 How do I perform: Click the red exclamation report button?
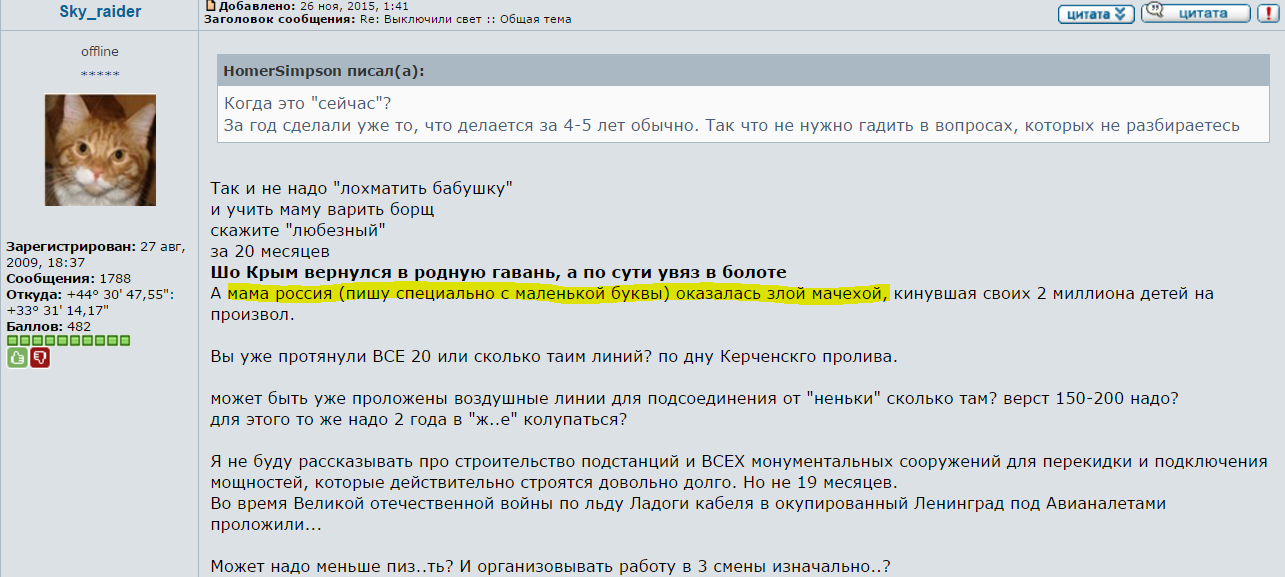pyautogui.click(x=1268, y=13)
